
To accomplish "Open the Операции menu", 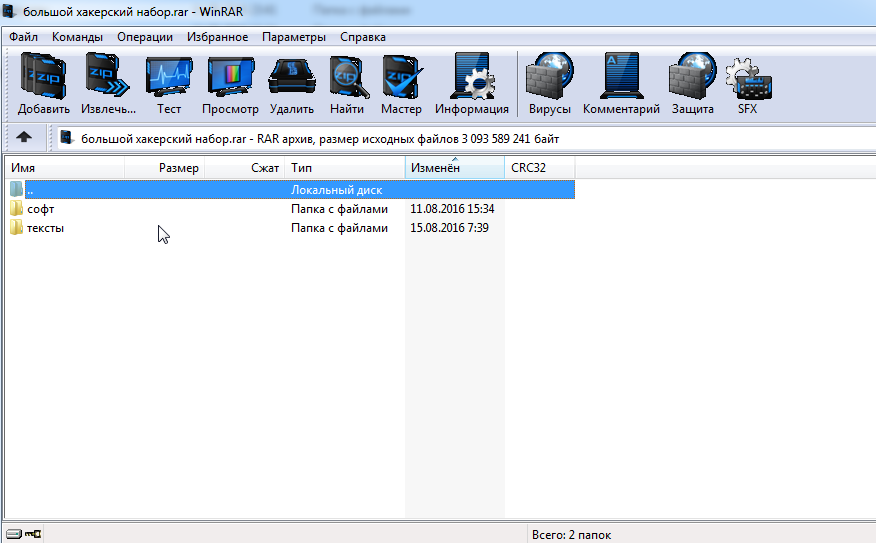I will coord(145,37).
